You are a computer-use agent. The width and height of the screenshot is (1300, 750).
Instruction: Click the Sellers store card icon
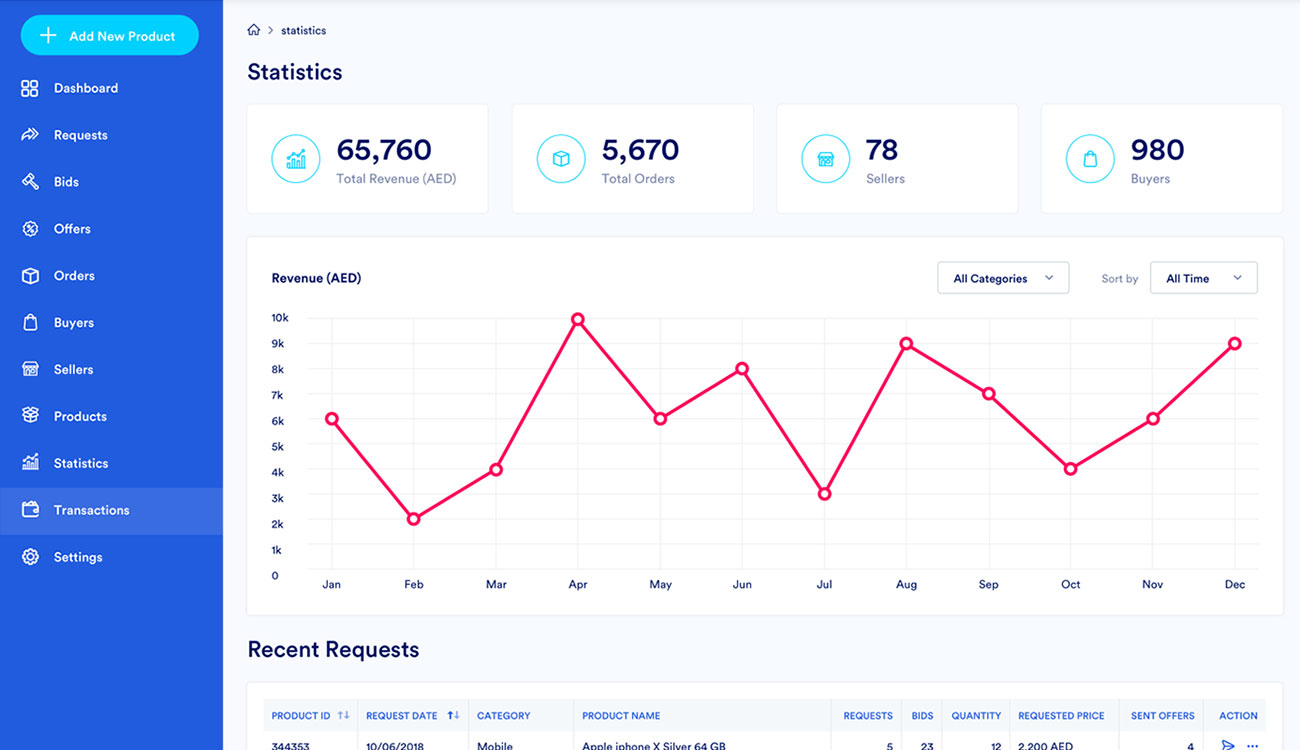click(x=826, y=159)
